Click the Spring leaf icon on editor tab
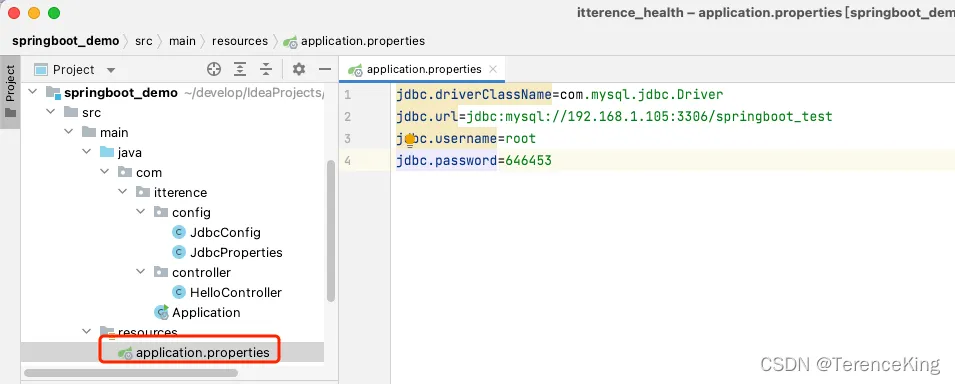 pyautogui.click(x=355, y=70)
